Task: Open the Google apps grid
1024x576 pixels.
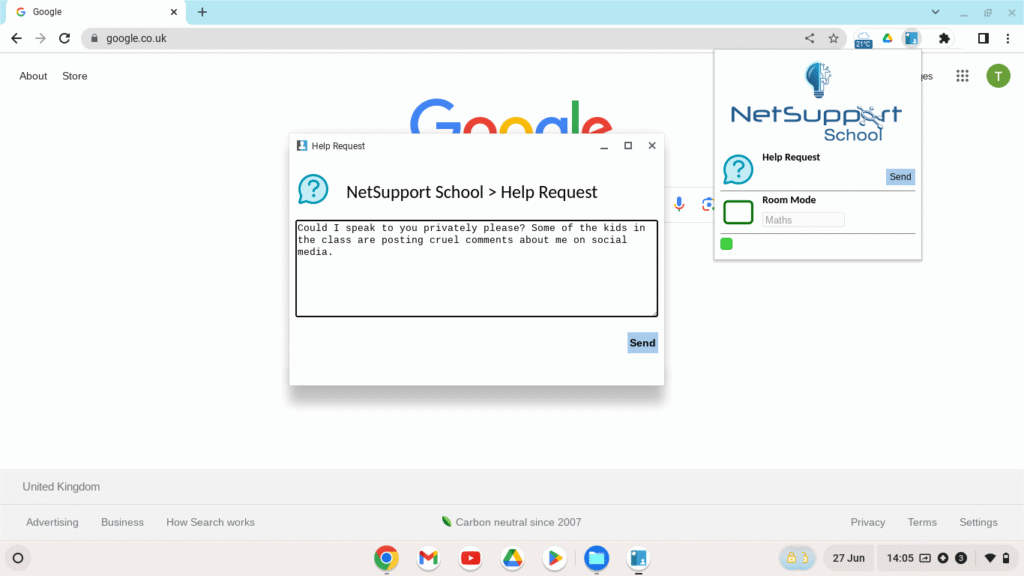Action: coord(962,76)
